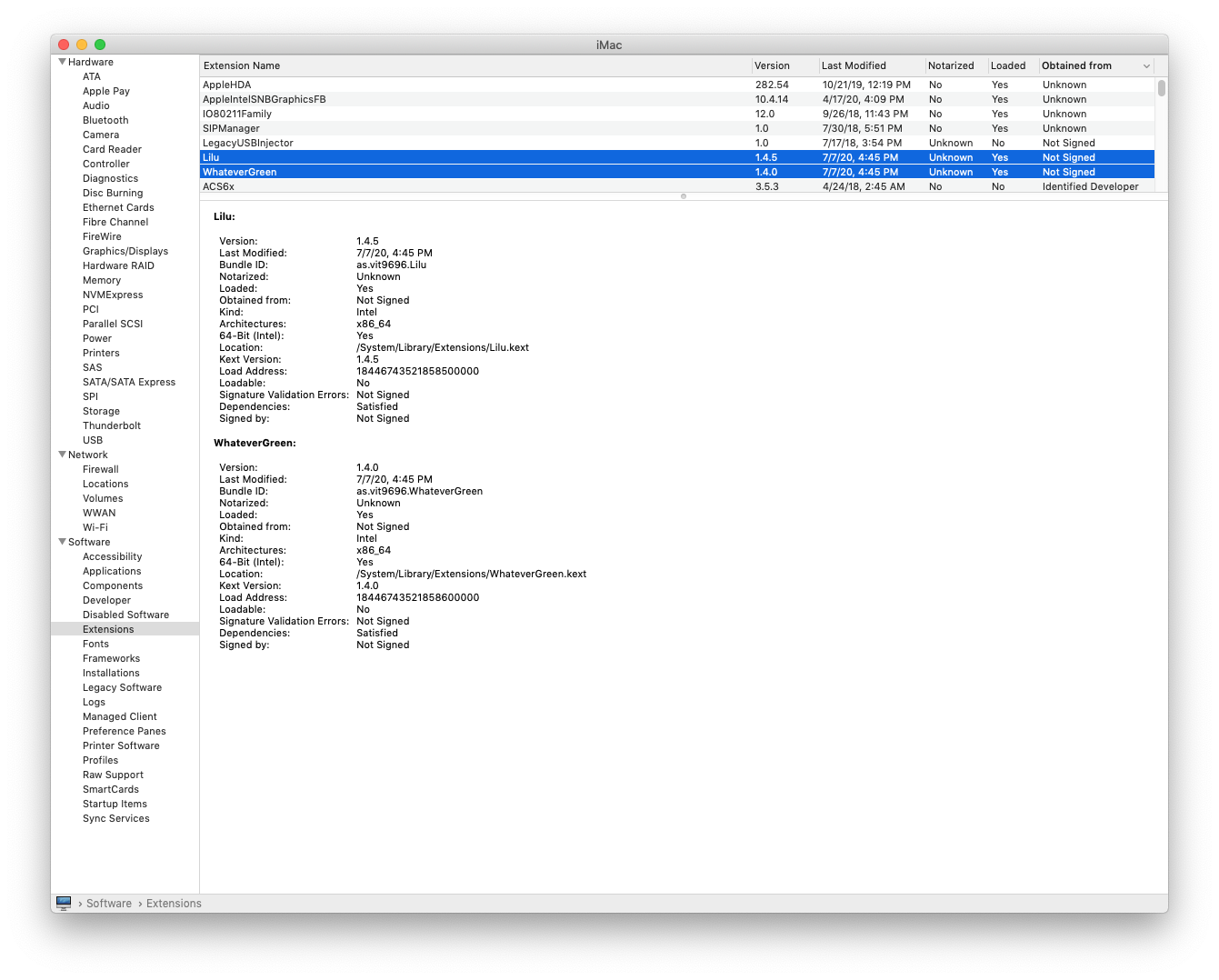Select Ethernet Cards in the sidebar
Image resolution: width=1219 pixels, height=980 pixels.
click(x=118, y=207)
